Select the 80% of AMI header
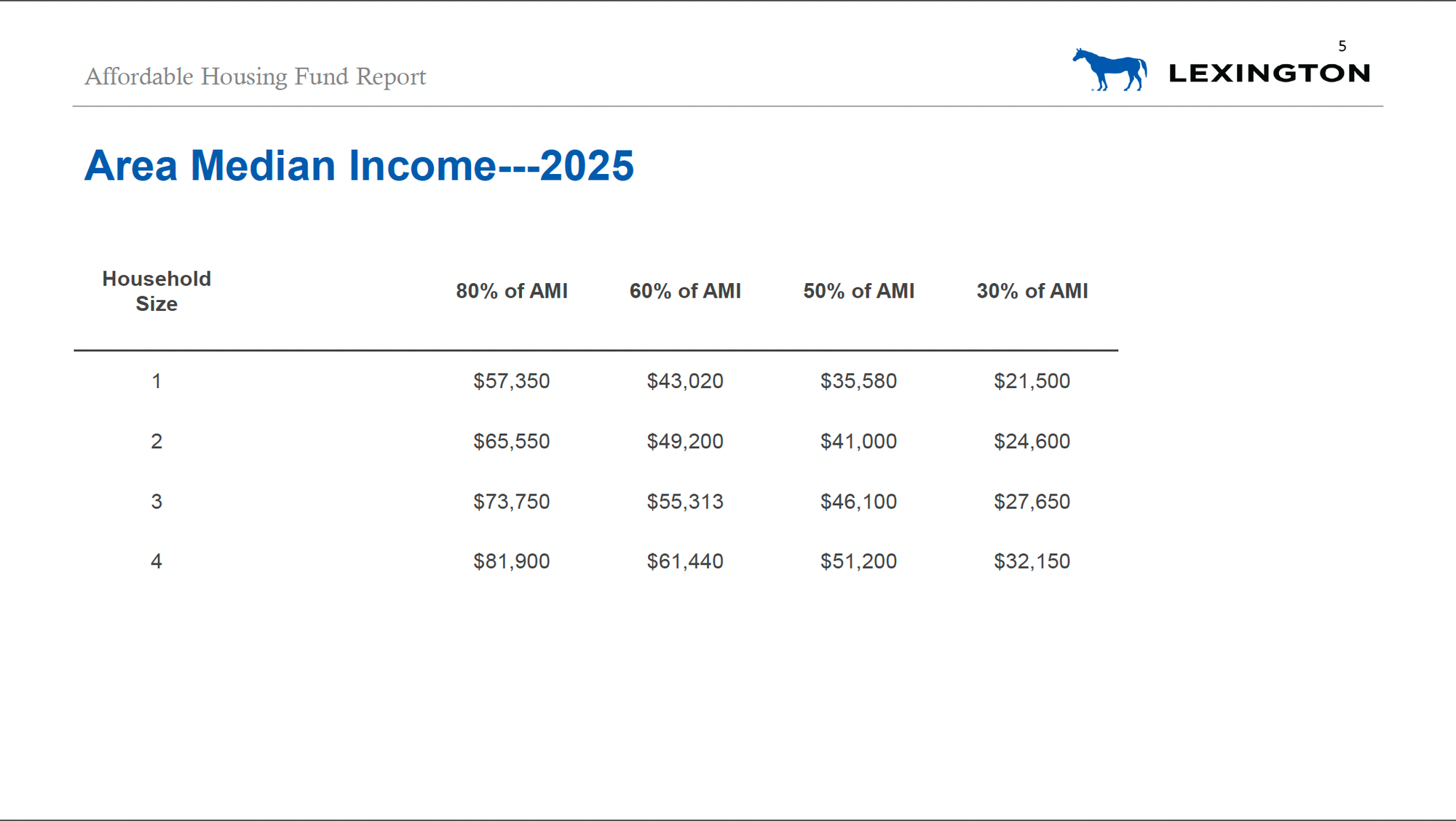Viewport: 1456px width, 821px height. pyautogui.click(x=512, y=291)
